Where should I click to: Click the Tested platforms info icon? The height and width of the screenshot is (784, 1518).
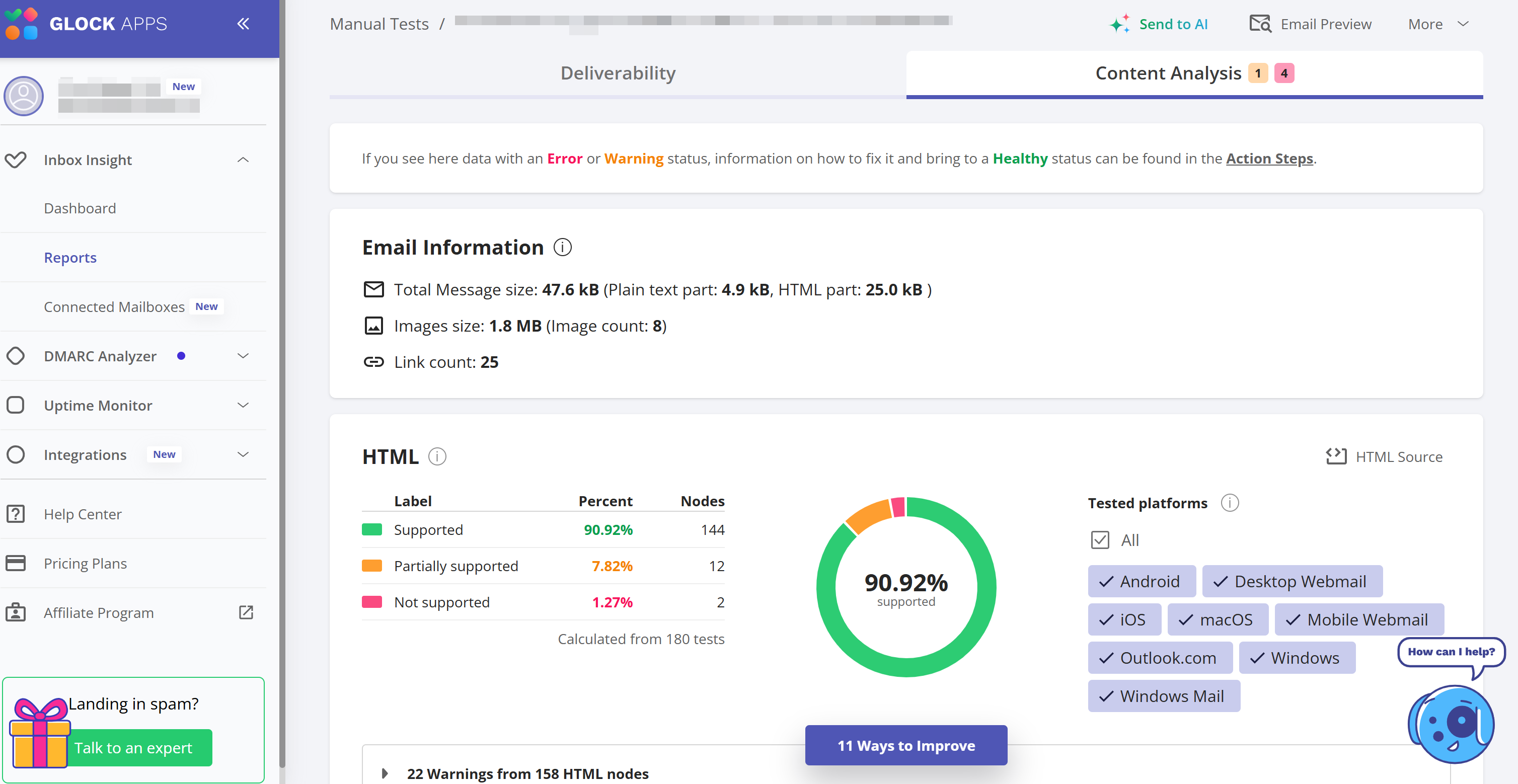pos(1229,503)
